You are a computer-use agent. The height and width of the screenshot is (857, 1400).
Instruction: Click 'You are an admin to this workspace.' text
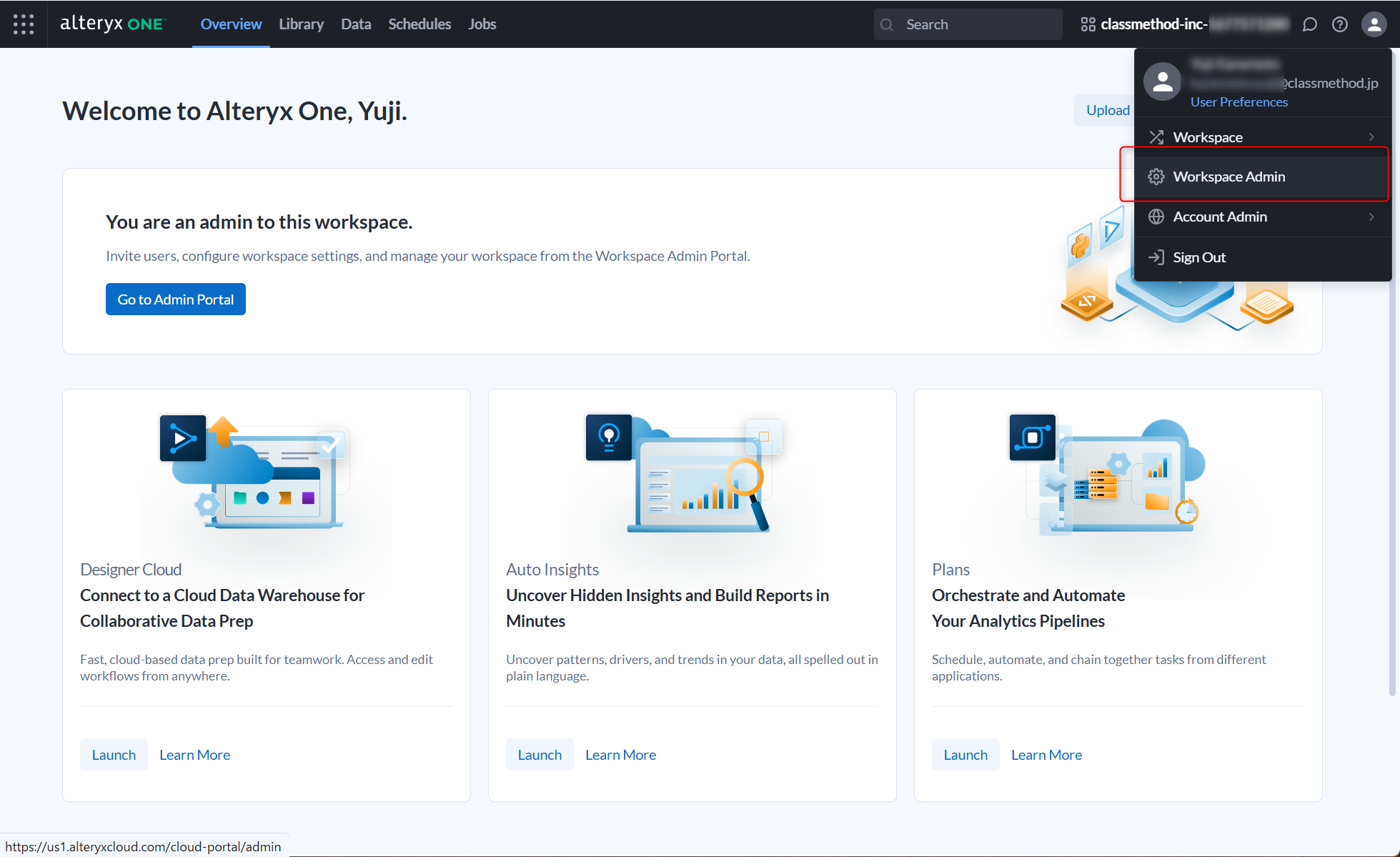[x=259, y=222]
